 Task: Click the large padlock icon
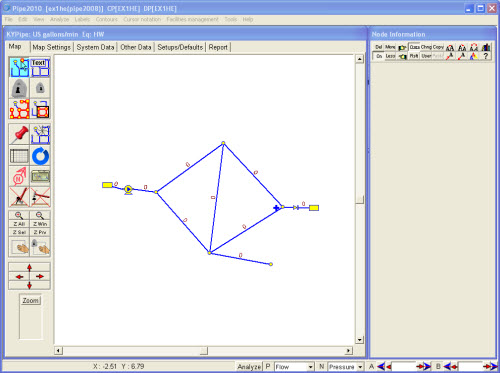coord(19,88)
